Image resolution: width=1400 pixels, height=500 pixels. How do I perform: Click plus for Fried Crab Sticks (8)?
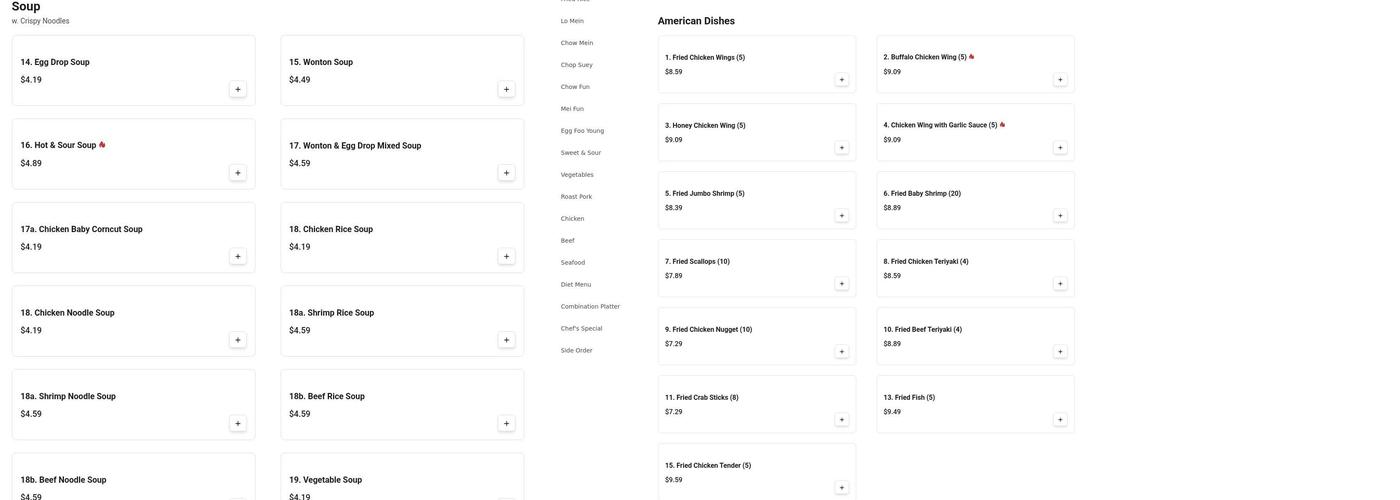(x=841, y=419)
